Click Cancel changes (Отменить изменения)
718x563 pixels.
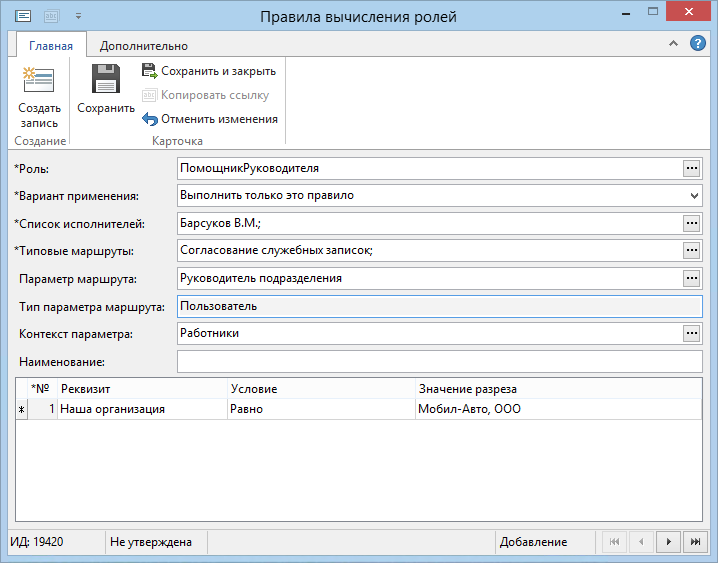[209, 119]
